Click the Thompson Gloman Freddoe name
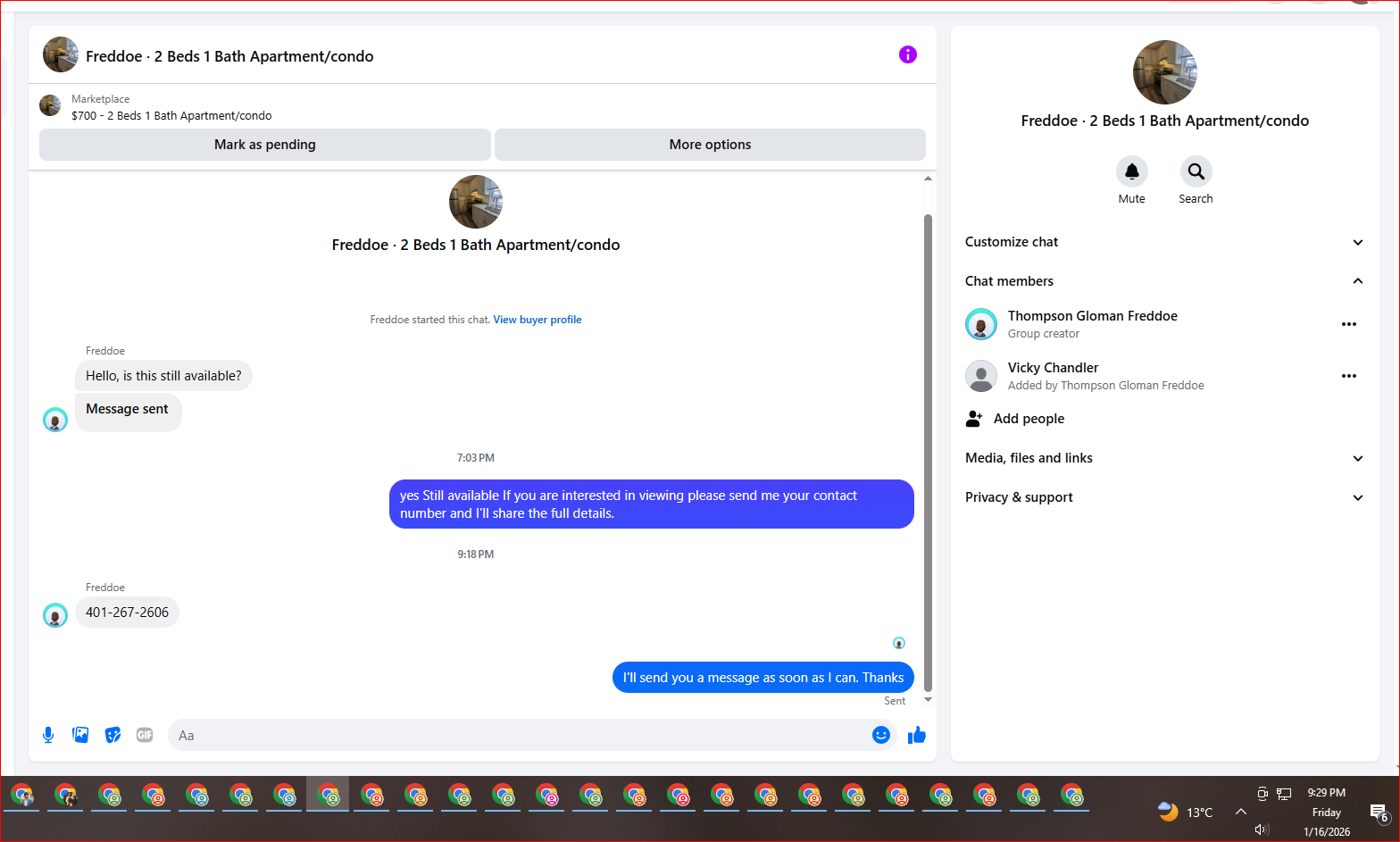This screenshot has height=842, width=1400. coord(1093,316)
